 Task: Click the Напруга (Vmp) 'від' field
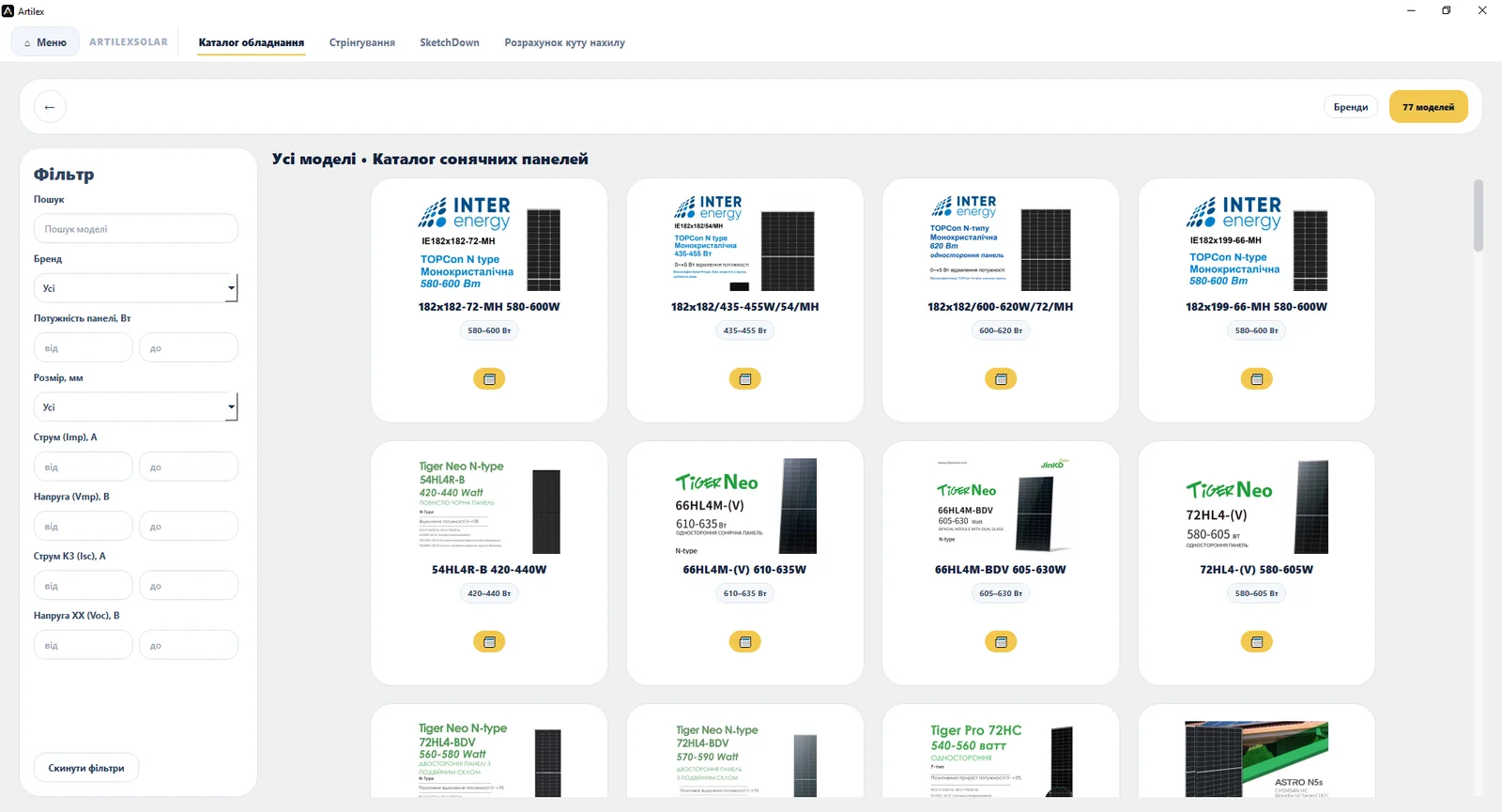point(84,527)
